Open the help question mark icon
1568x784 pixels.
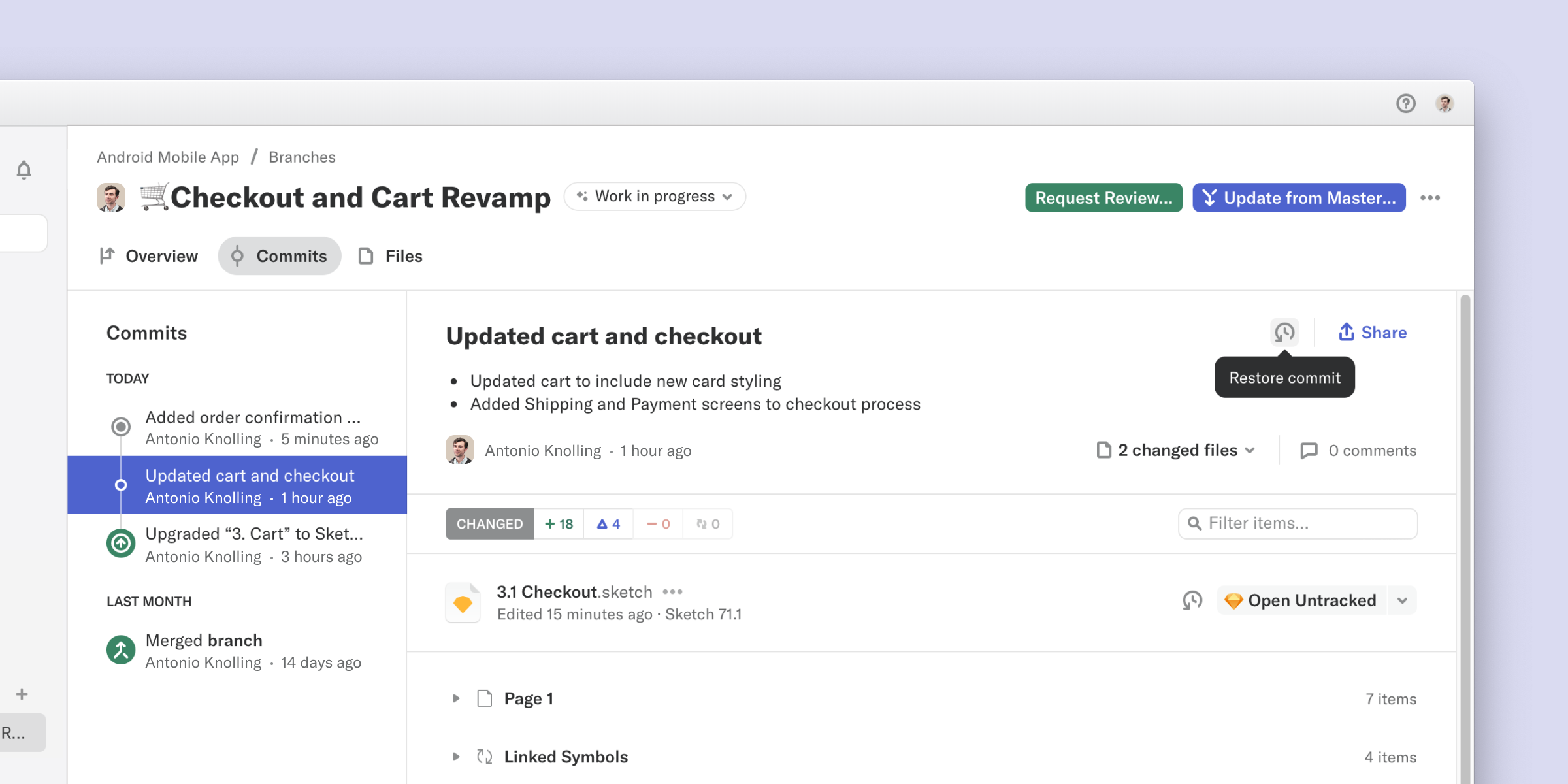click(1406, 103)
